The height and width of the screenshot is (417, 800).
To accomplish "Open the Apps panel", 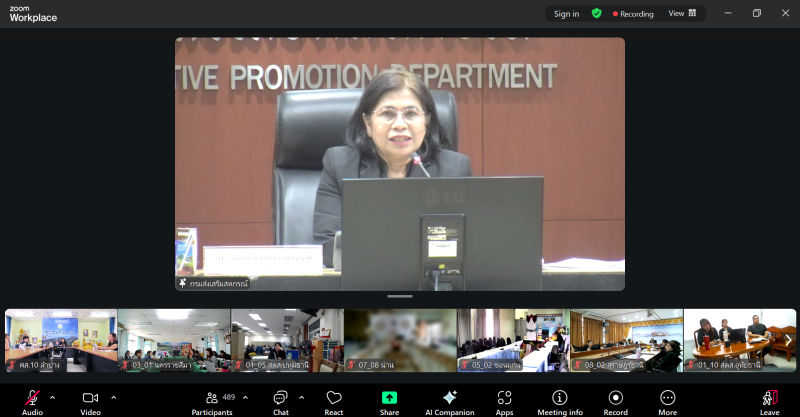I will pos(504,398).
